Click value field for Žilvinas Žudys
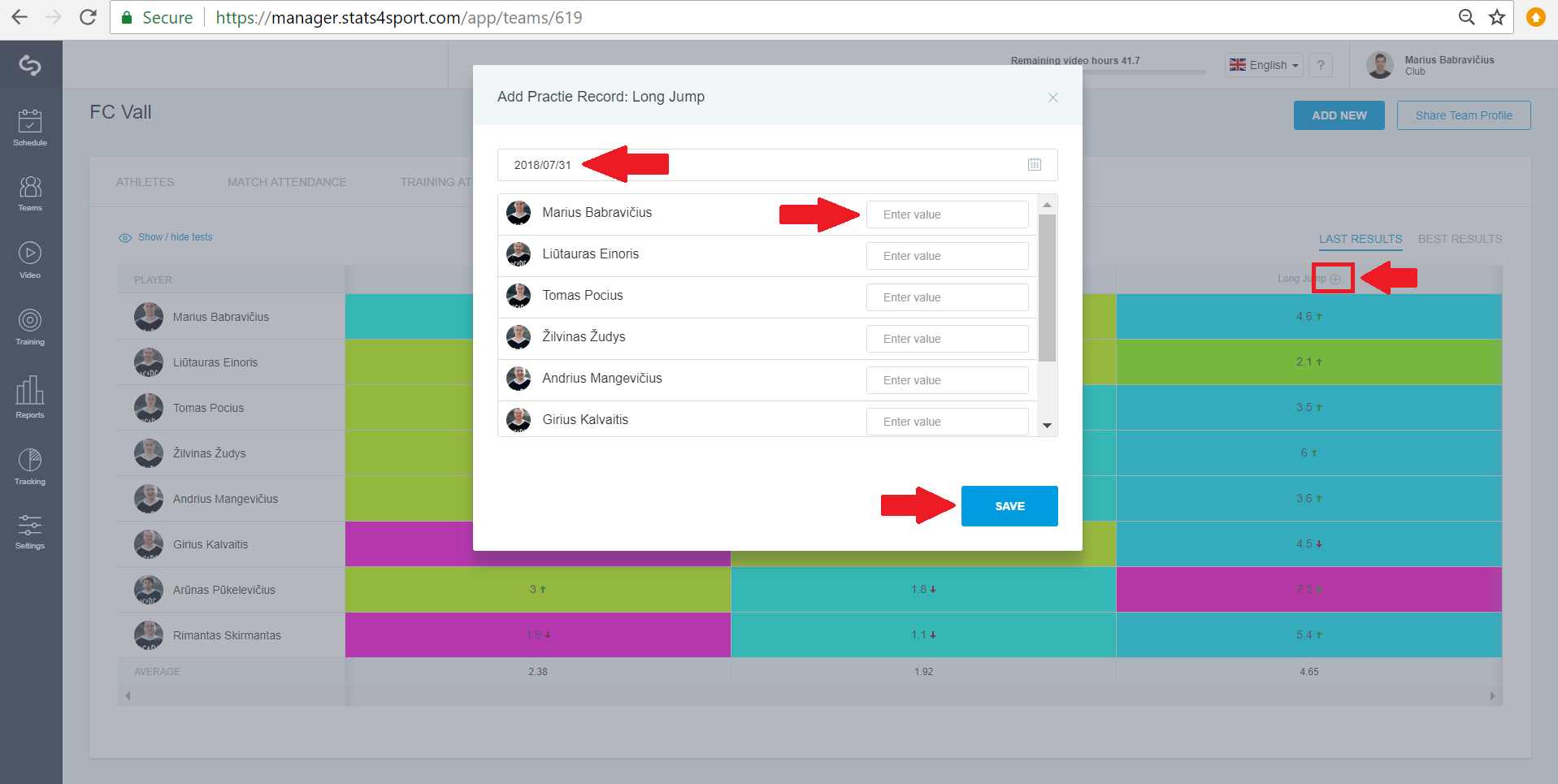This screenshot has width=1558, height=784. pyautogui.click(x=947, y=339)
